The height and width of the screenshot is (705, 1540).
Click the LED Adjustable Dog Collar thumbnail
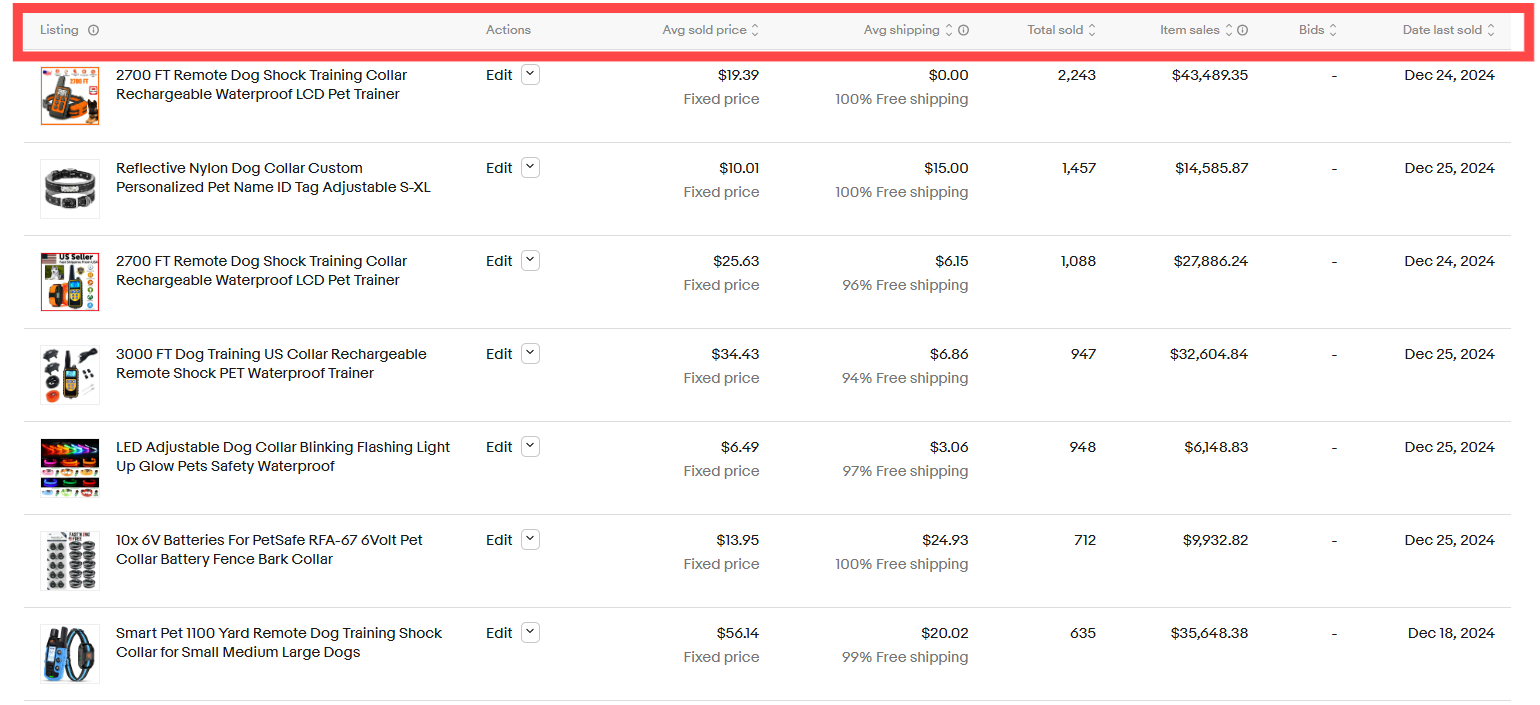point(70,468)
